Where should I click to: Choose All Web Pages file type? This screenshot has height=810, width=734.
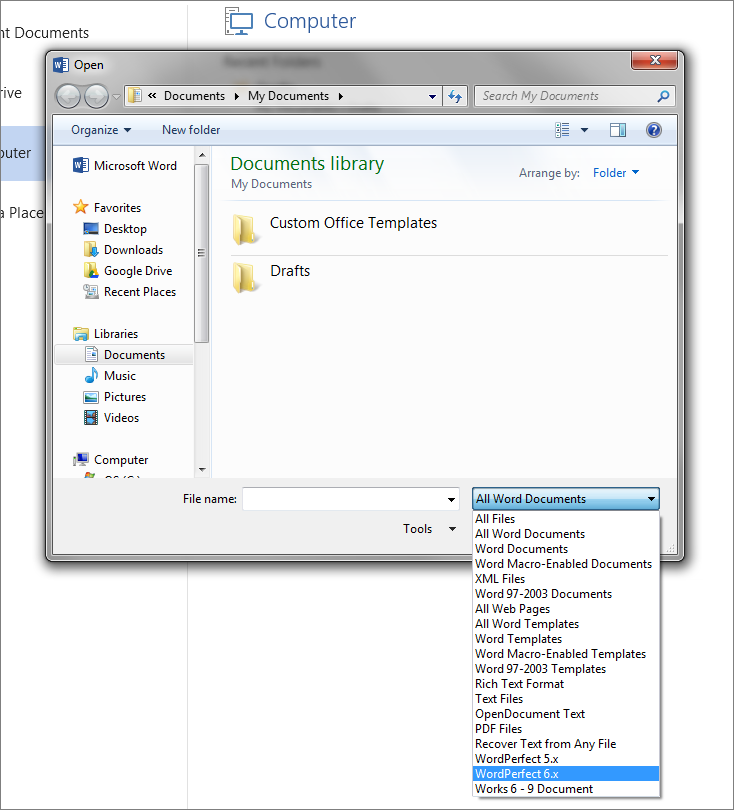tap(566, 609)
